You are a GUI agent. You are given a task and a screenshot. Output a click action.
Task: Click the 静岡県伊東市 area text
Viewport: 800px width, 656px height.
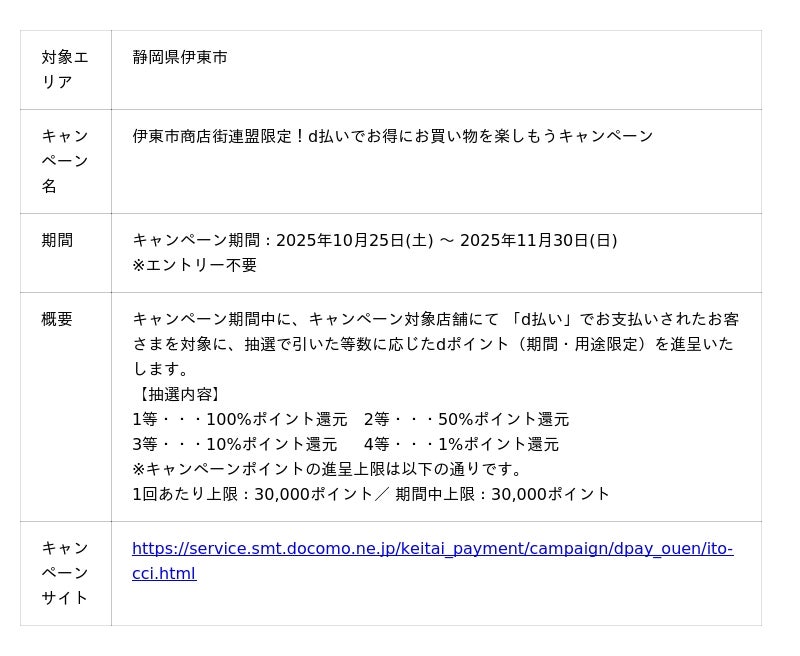(180, 57)
